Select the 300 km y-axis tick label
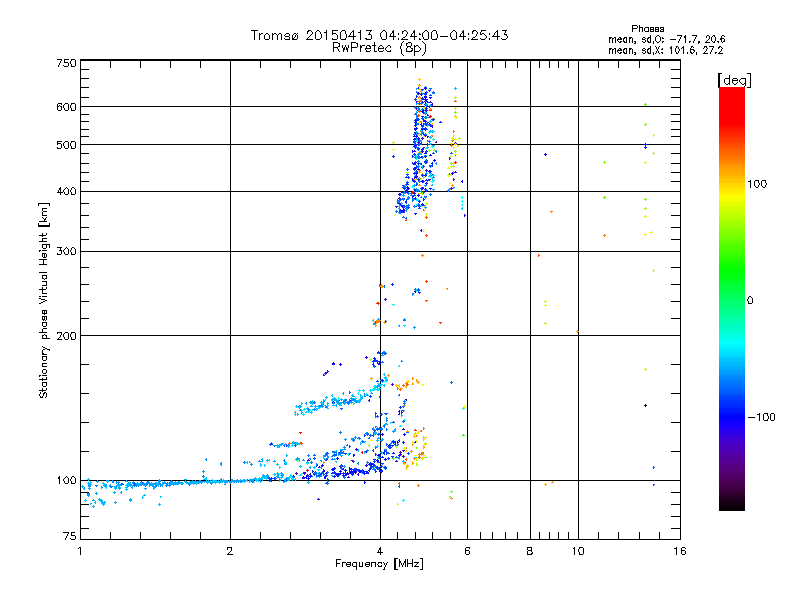Image resolution: width=800 pixels, height=600 pixels. click(x=65, y=251)
